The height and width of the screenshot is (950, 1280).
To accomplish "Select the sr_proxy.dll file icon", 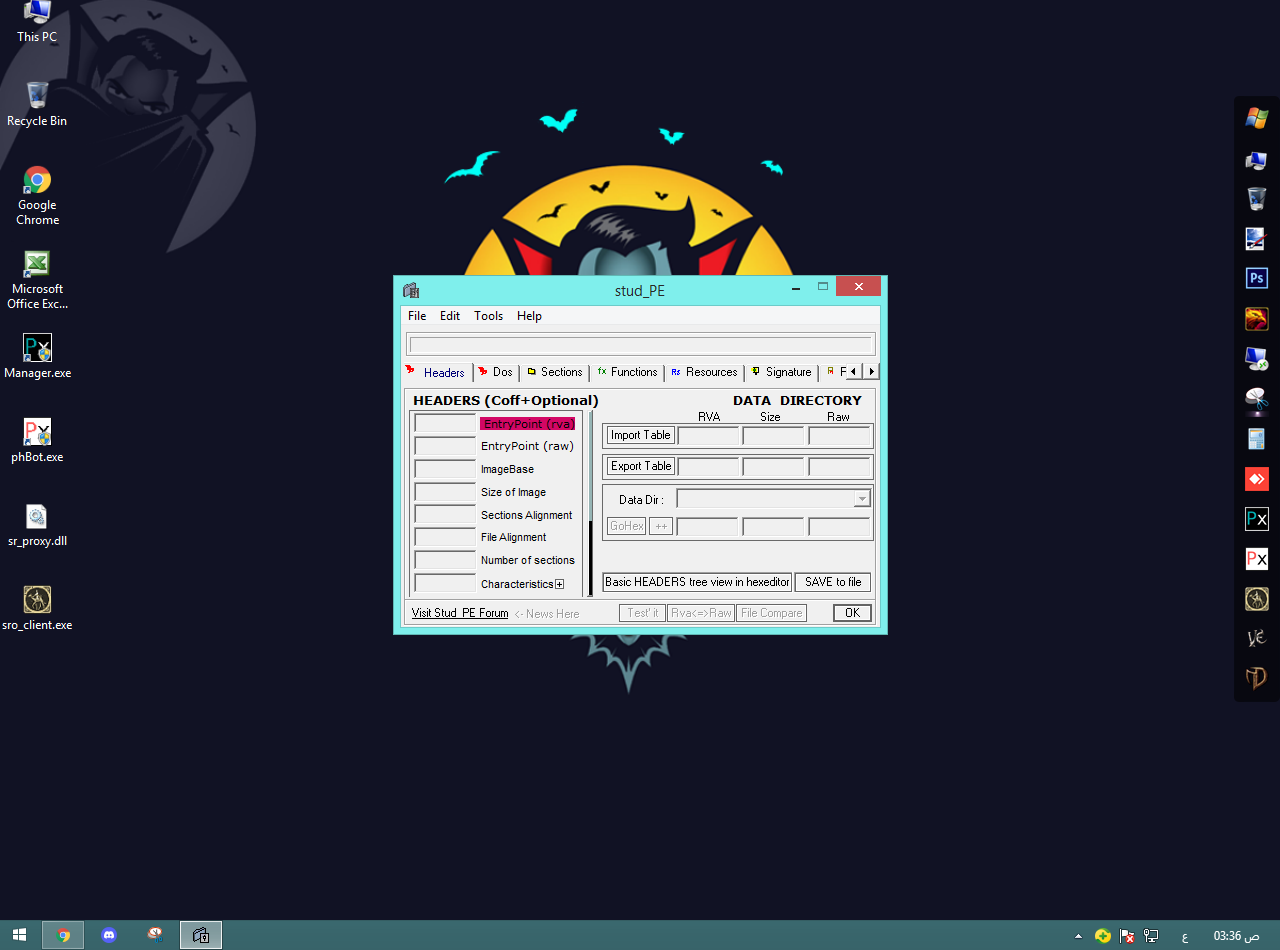I will click(37, 524).
